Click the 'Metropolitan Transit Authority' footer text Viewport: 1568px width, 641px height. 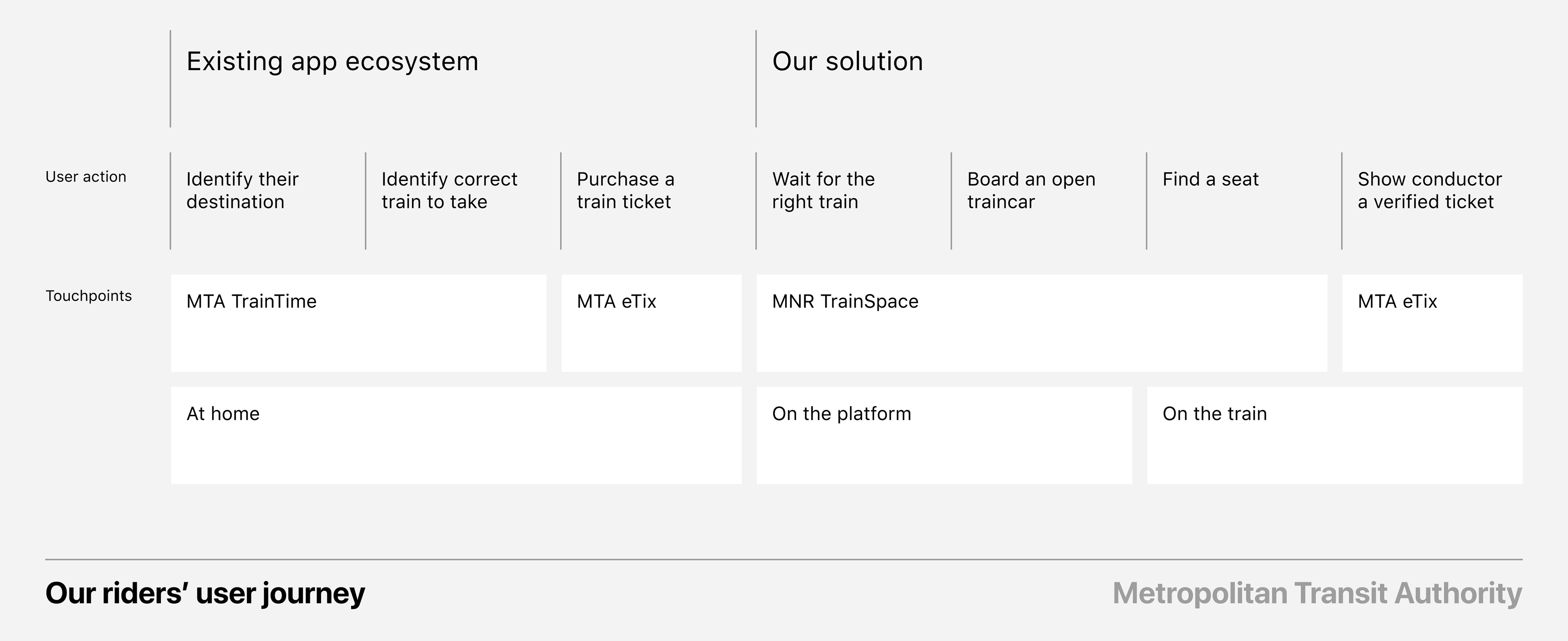click(1317, 594)
